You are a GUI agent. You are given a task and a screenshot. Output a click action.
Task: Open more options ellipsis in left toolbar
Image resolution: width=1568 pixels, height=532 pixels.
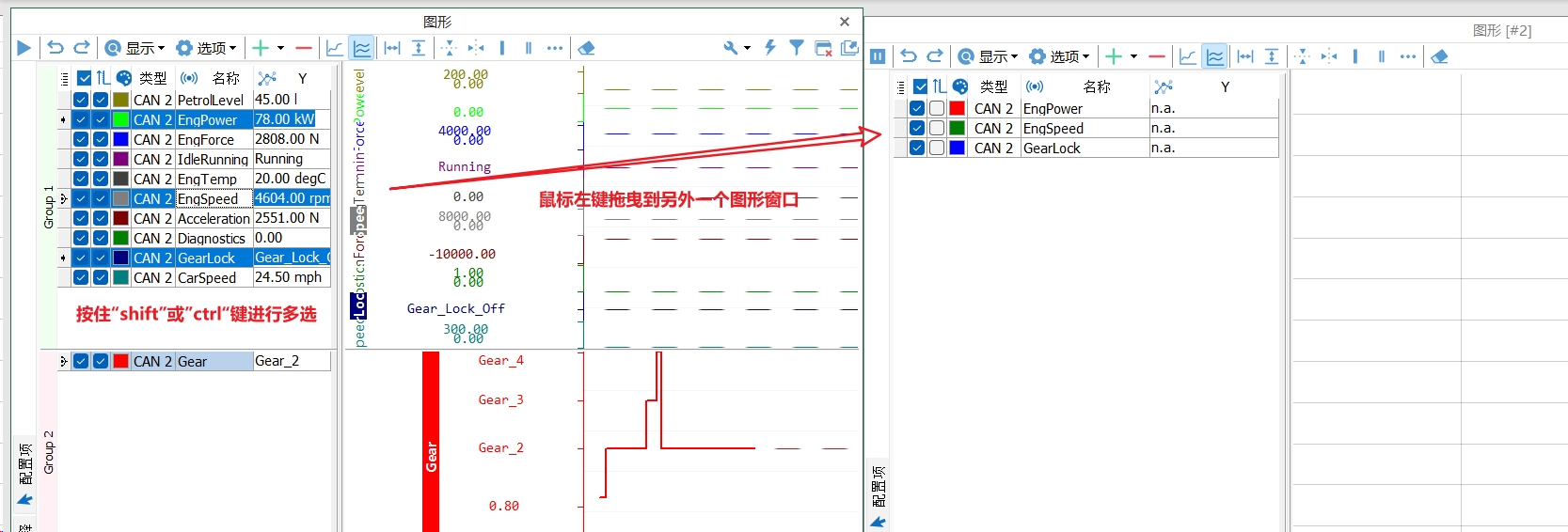(555, 48)
